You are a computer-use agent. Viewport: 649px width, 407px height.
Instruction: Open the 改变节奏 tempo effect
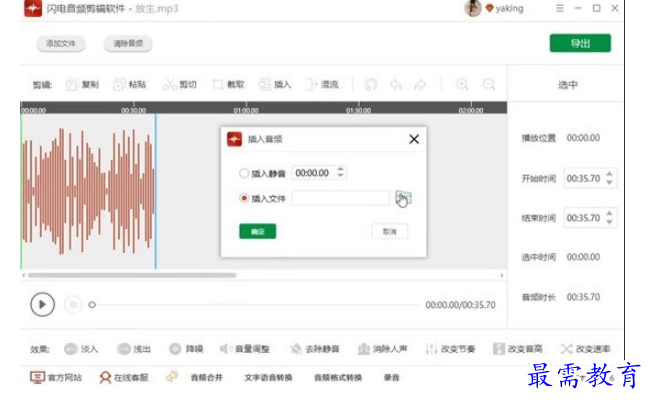click(x=450, y=349)
